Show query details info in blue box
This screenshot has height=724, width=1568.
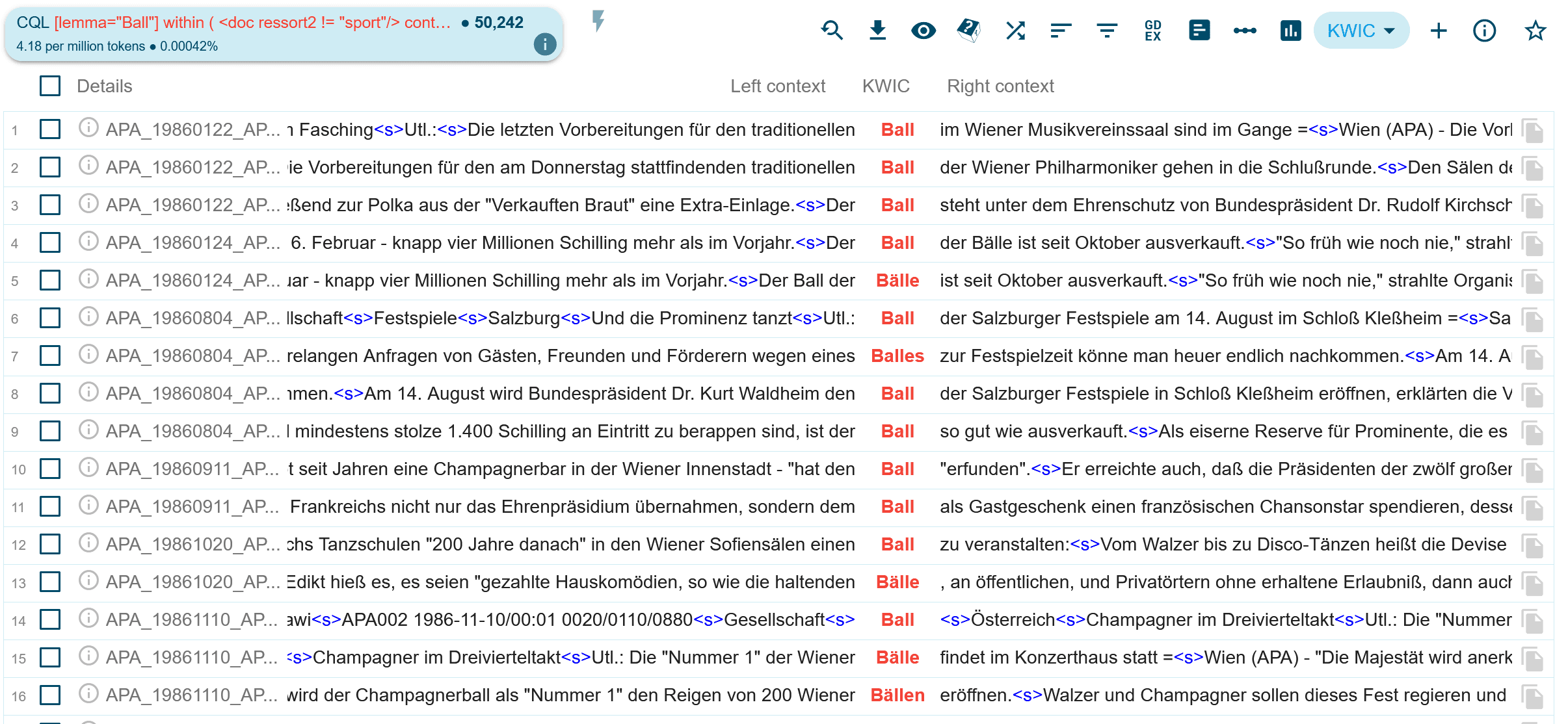coord(544,44)
